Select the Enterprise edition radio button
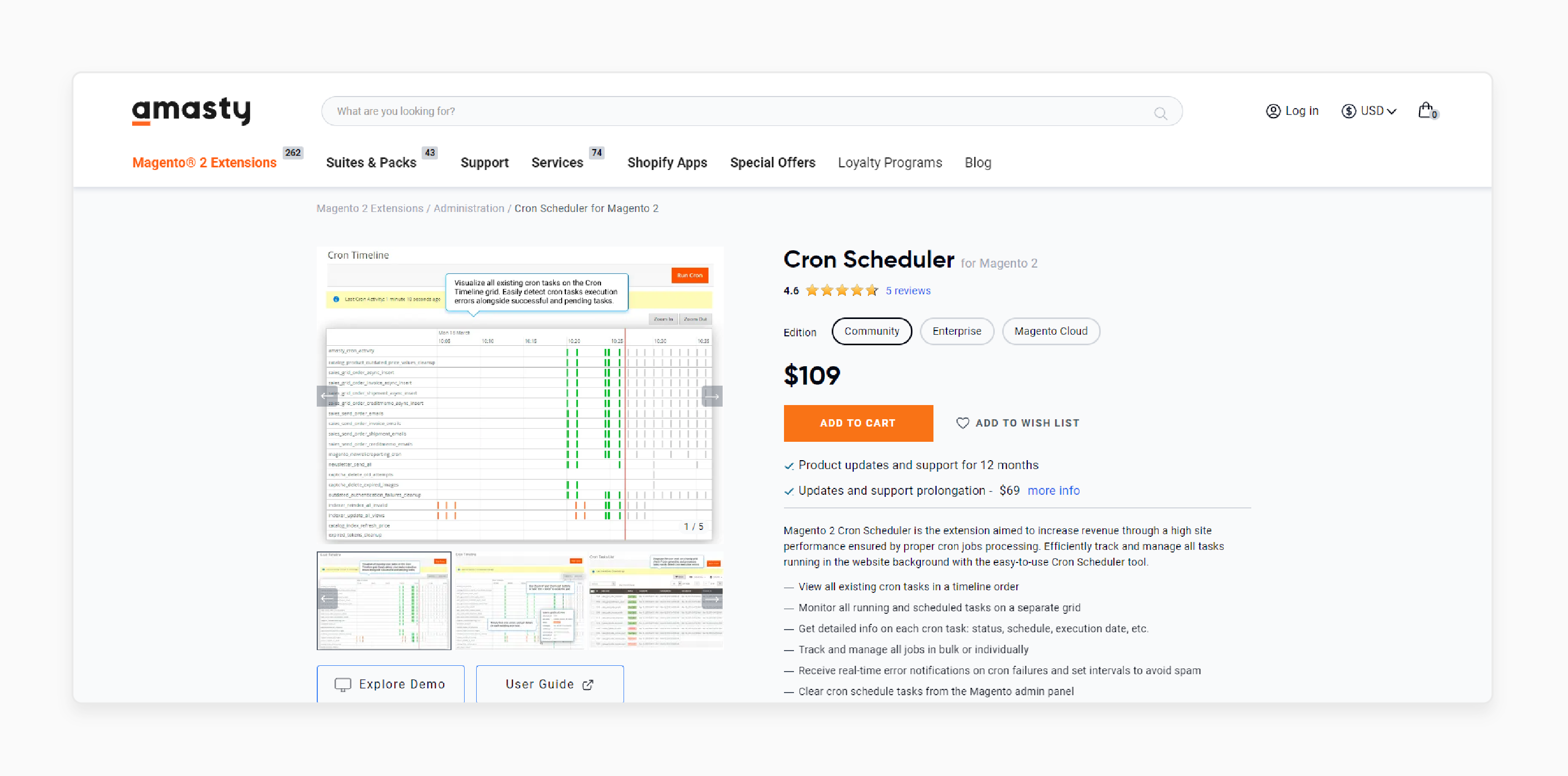The height and width of the screenshot is (776, 1568). 955,331
